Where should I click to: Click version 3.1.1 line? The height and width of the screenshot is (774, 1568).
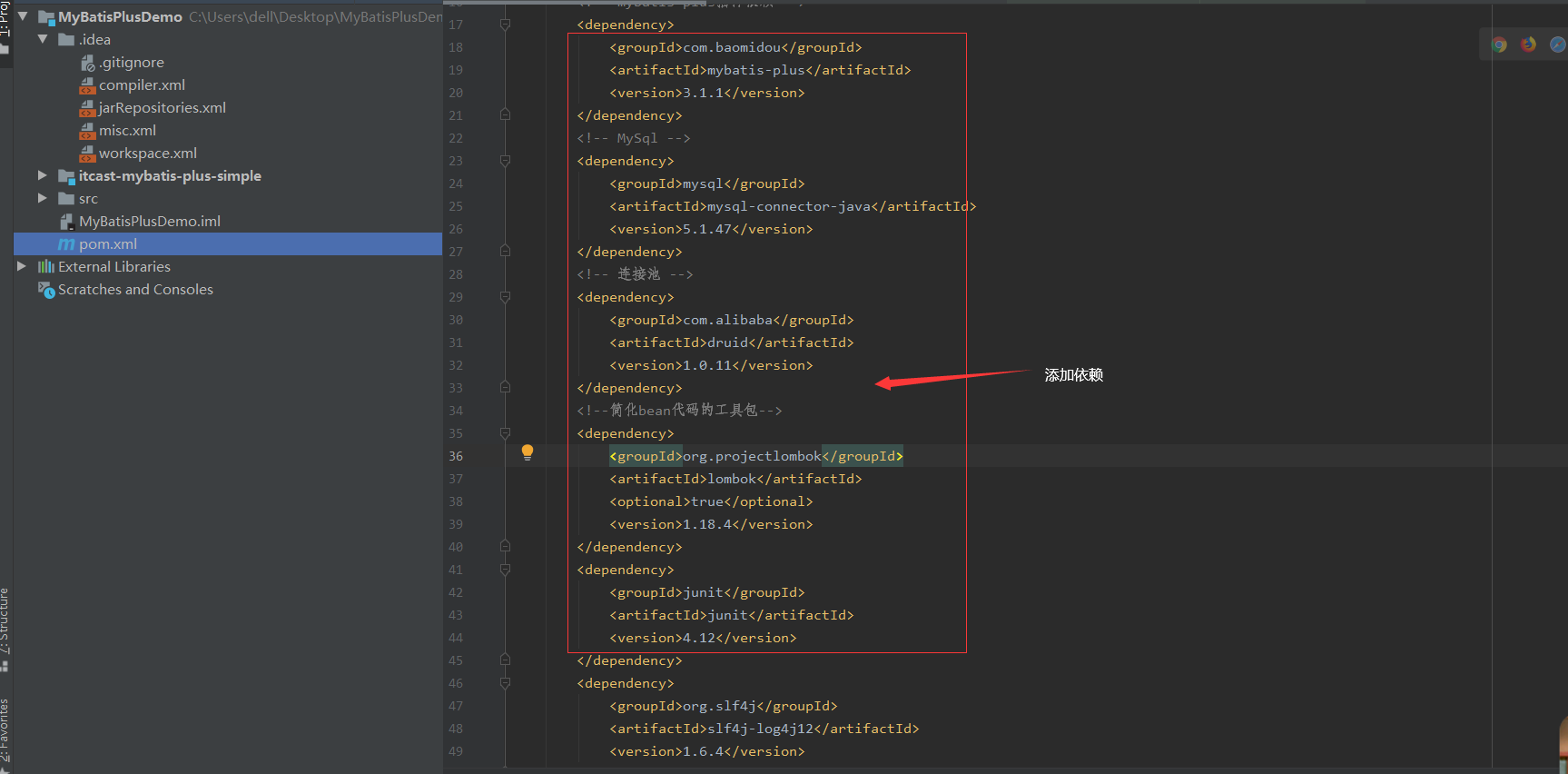[707, 93]
